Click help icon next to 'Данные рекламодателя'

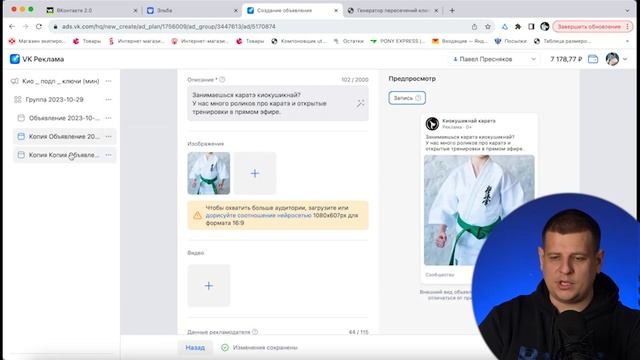255,332
